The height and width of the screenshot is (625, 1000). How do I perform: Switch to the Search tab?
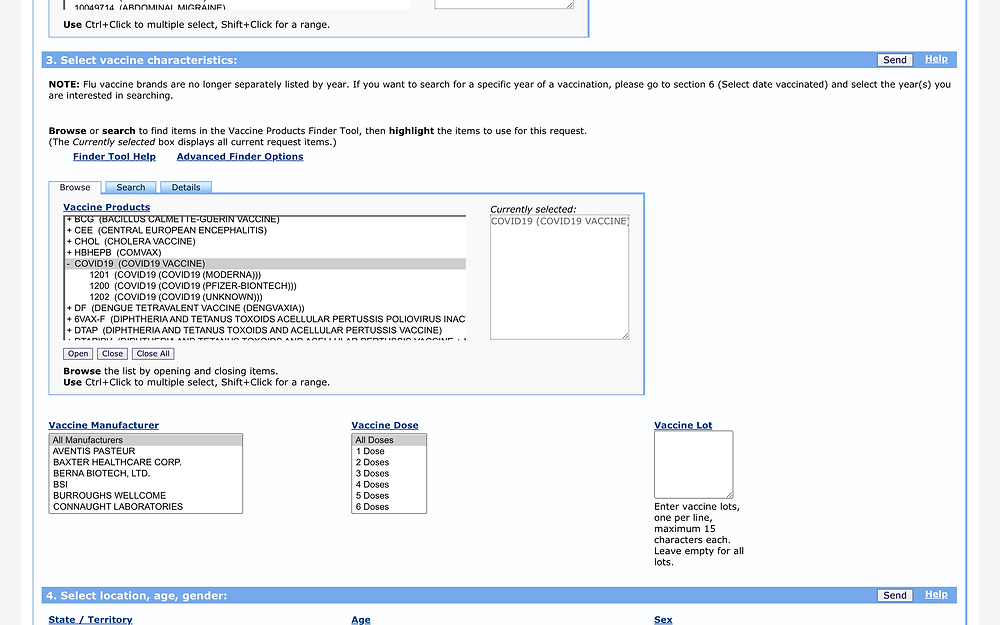(131, 188)
